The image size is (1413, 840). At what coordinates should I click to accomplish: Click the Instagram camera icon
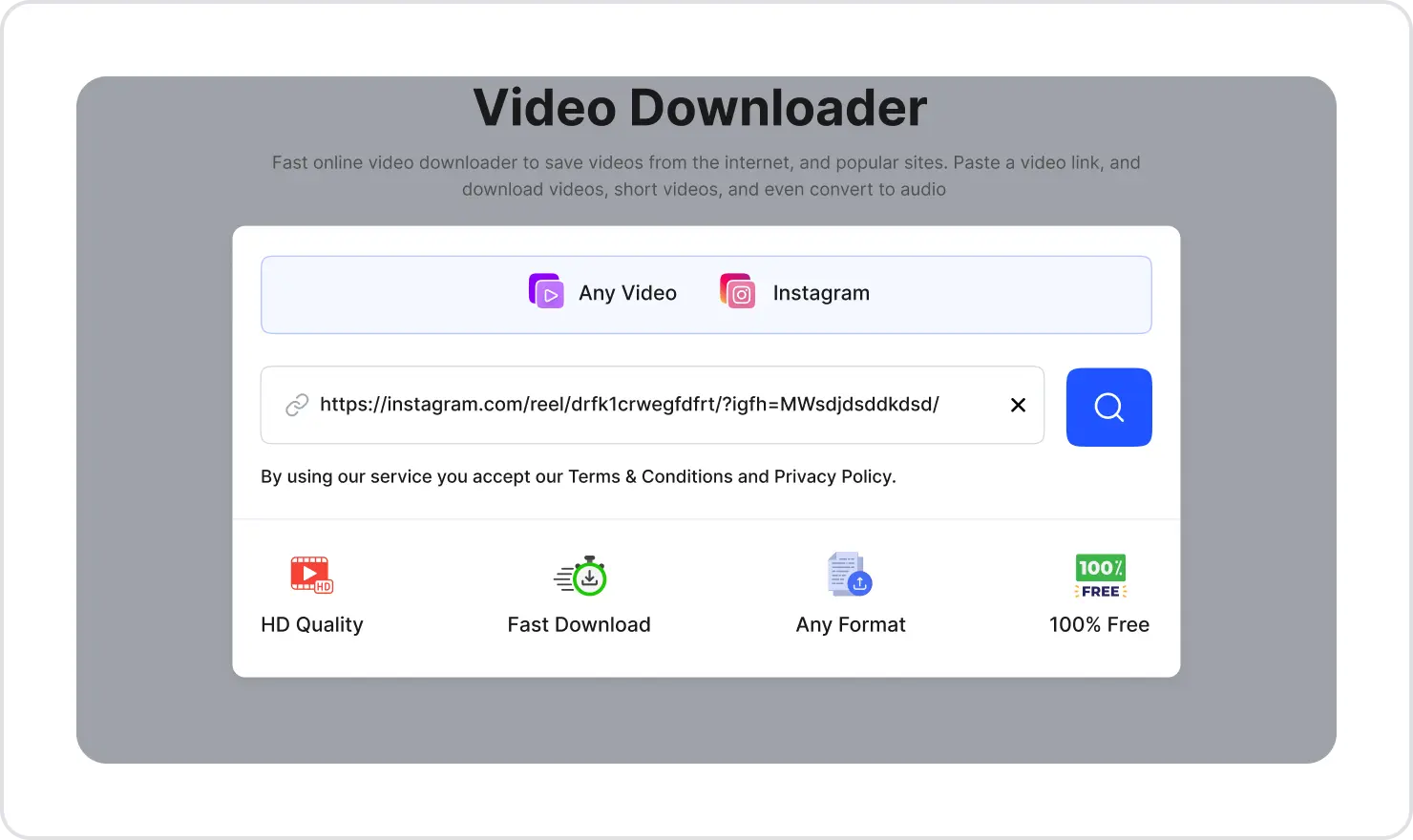tap(737, 292)
